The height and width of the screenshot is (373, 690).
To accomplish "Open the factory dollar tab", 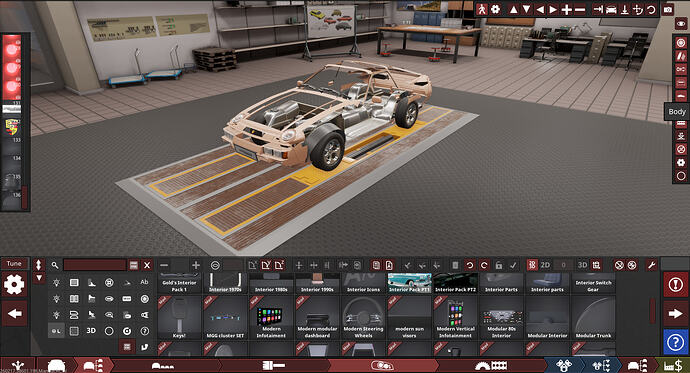I will [x=673, y=365].
